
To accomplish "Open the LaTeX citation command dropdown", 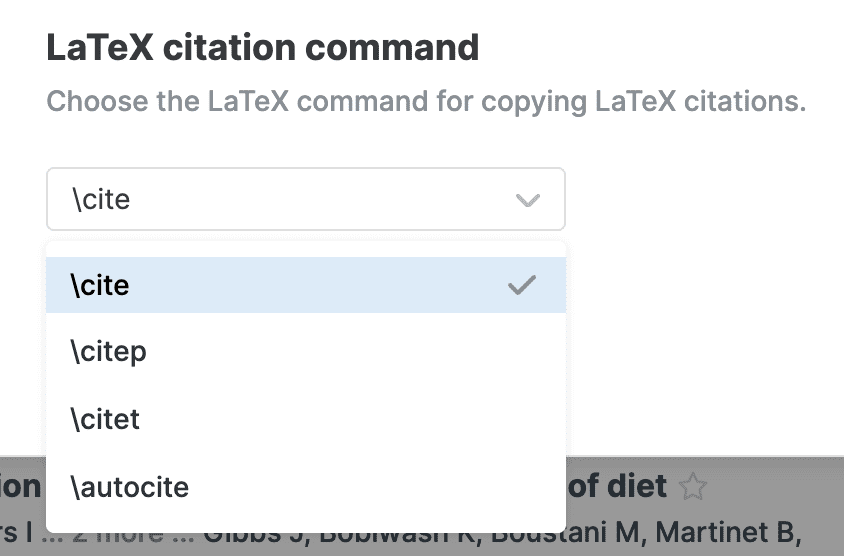I will pos(305,199).
